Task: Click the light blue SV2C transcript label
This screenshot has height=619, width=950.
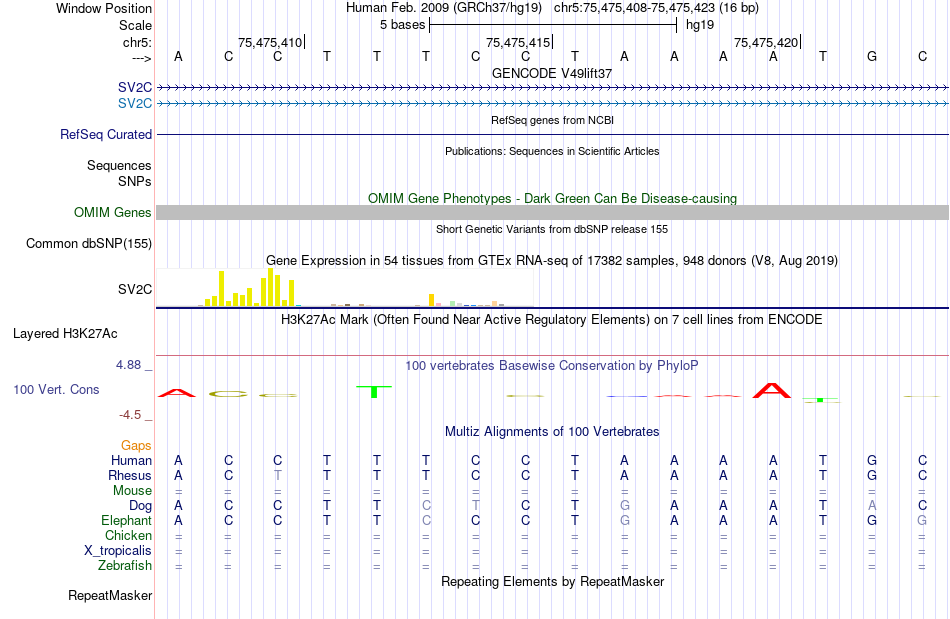Action: (135, 104)
